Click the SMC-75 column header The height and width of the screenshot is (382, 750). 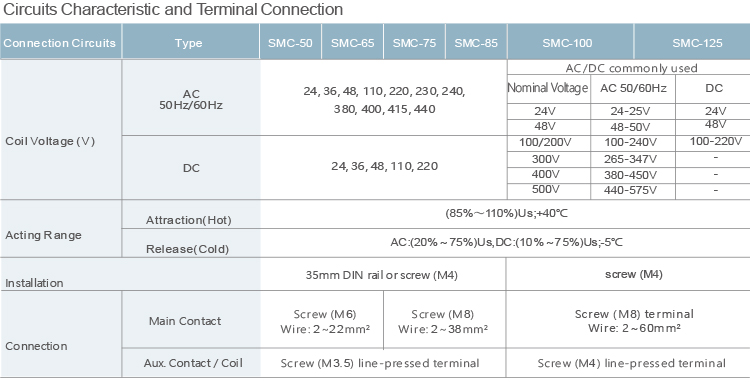pos(414,43)
